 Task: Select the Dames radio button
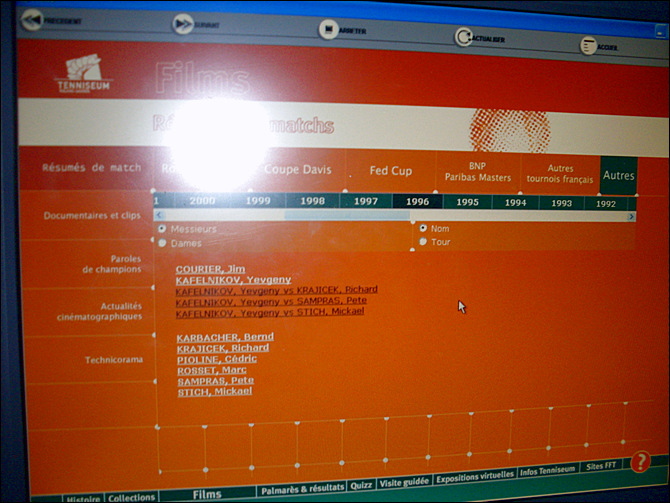click(162, 243)
